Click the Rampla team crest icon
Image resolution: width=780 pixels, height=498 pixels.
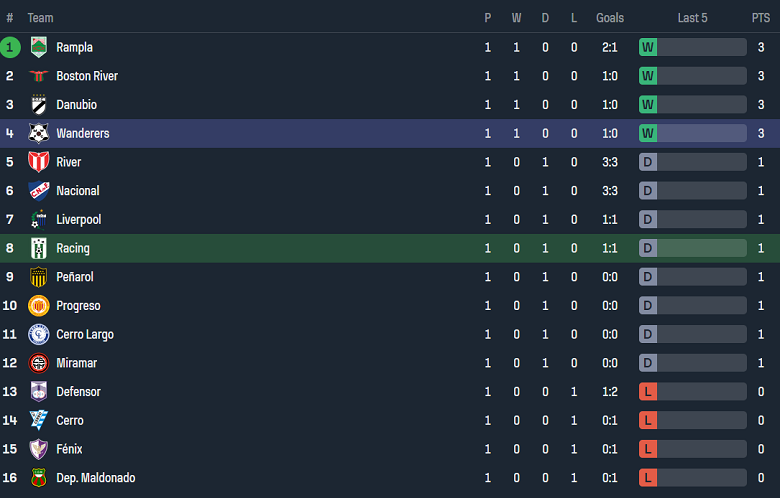(39, 47)
